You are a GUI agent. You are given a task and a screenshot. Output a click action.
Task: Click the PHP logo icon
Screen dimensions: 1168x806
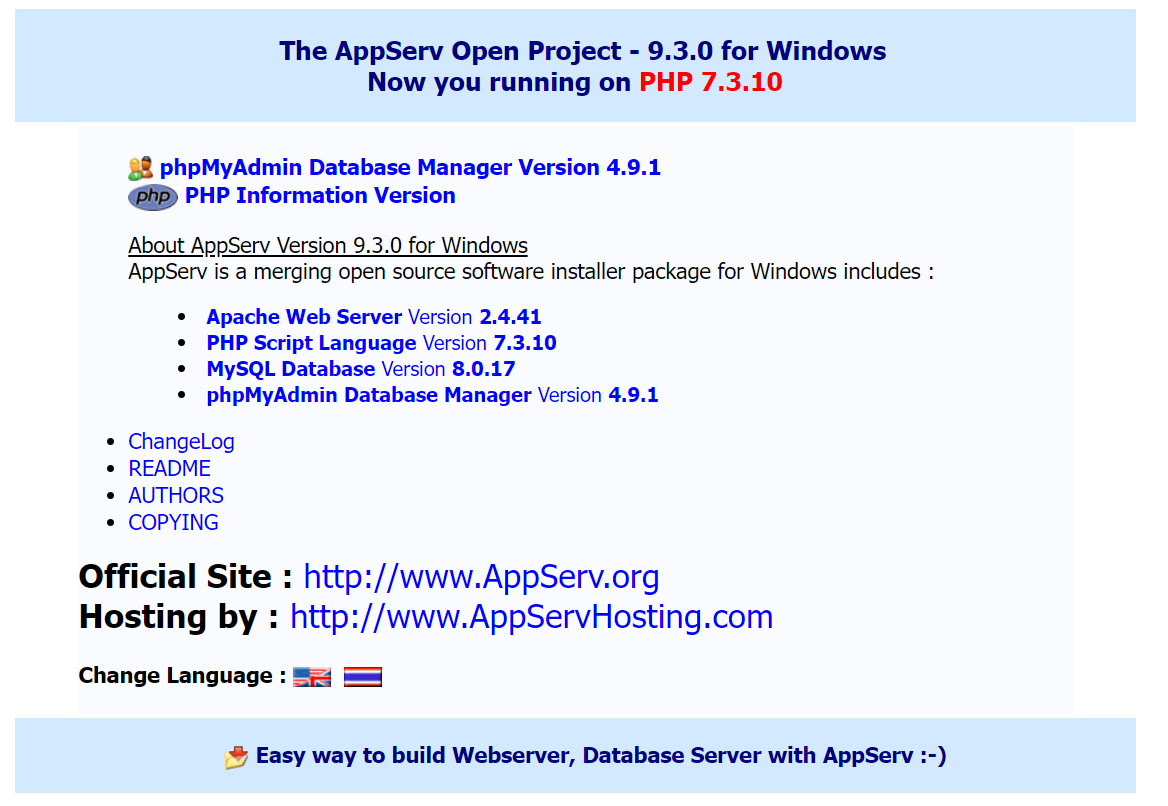tap(152, 196)
